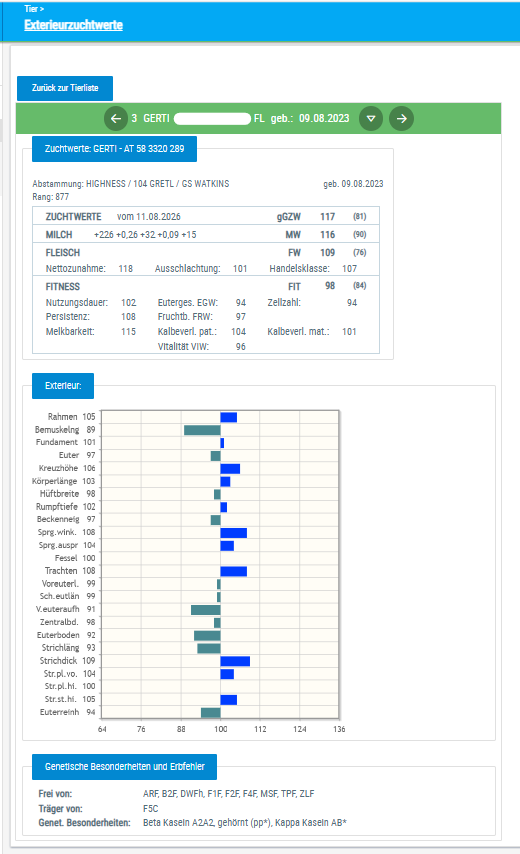Click the Rahmen blue bar
The height and width of the screenshot is (854, 520).
click(229, 418)
